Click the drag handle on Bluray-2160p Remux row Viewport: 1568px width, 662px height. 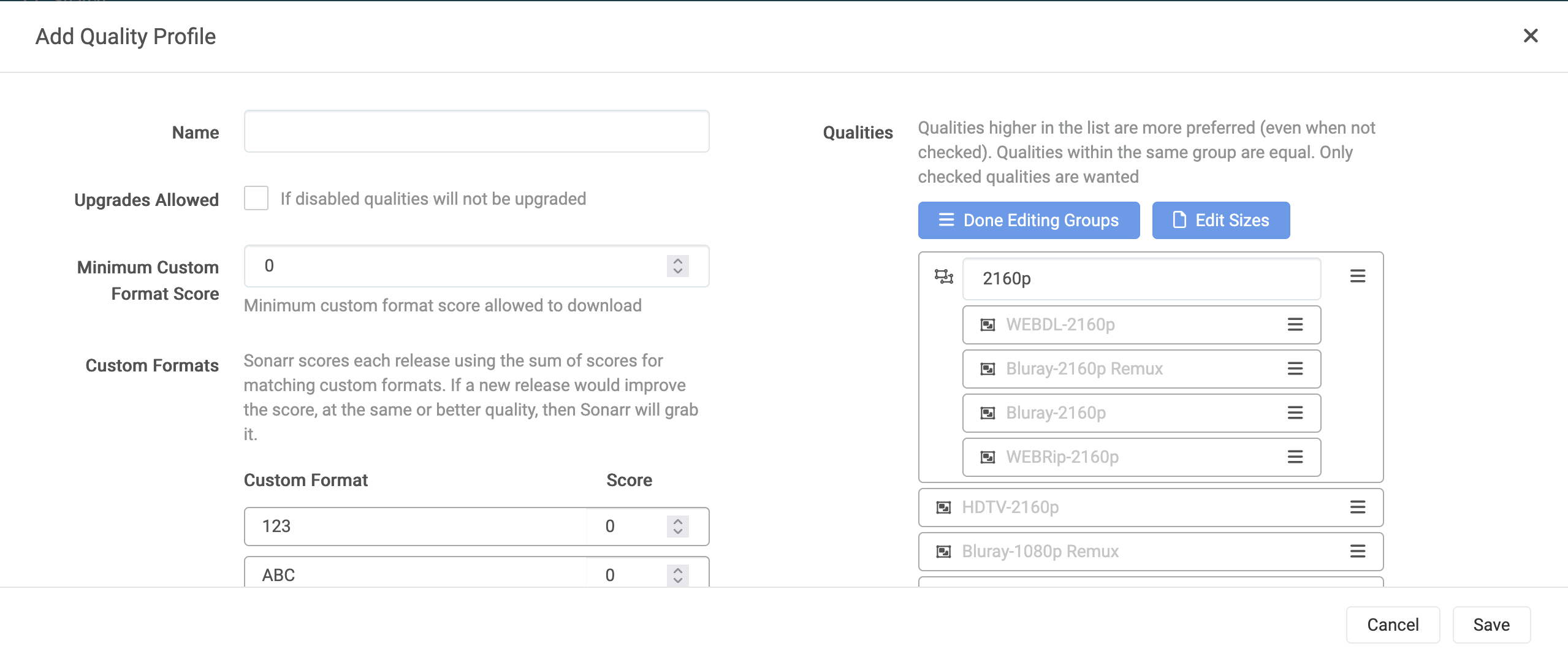(1295, 369)
